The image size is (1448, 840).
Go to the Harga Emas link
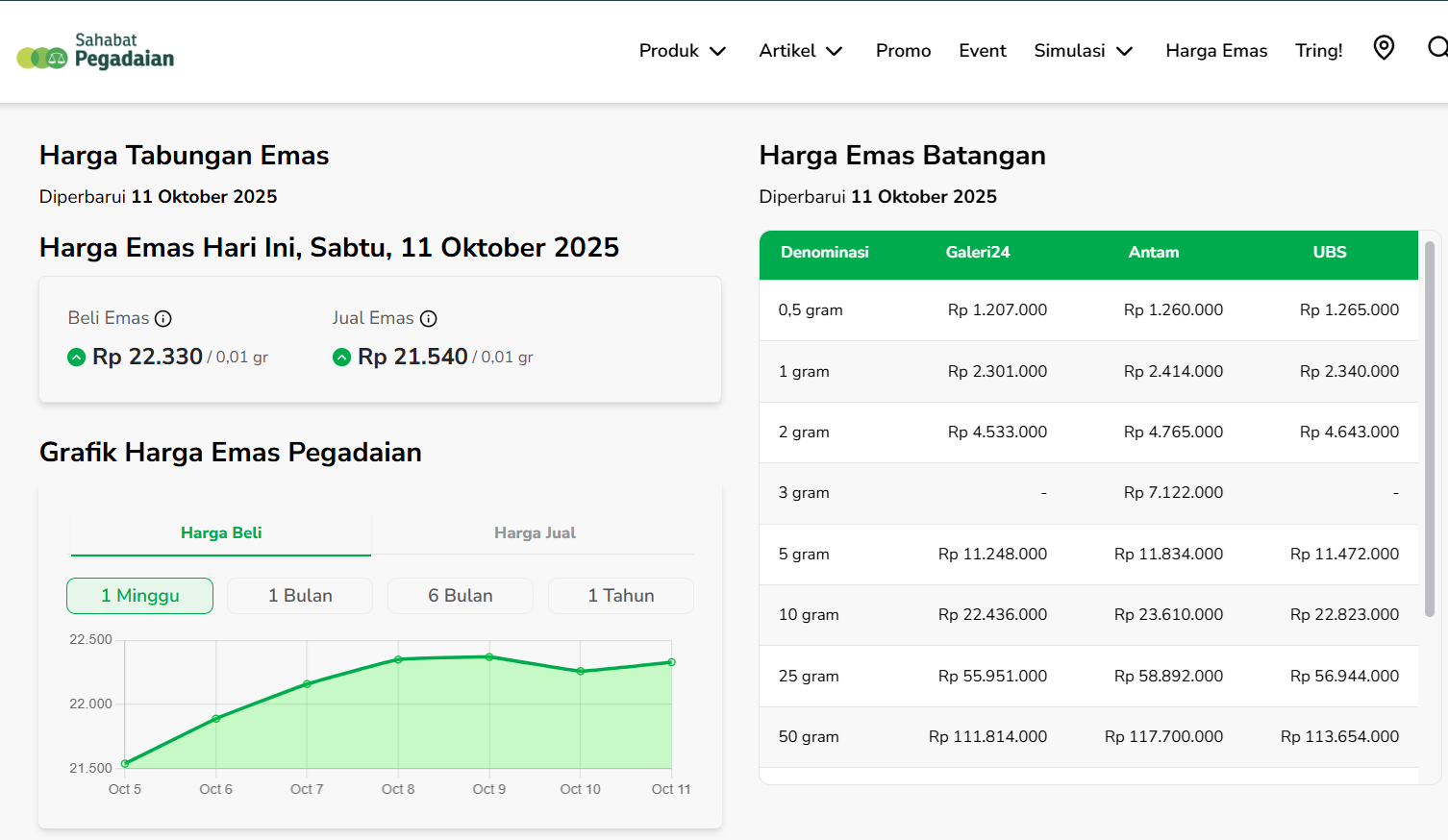click(1216, 51)
